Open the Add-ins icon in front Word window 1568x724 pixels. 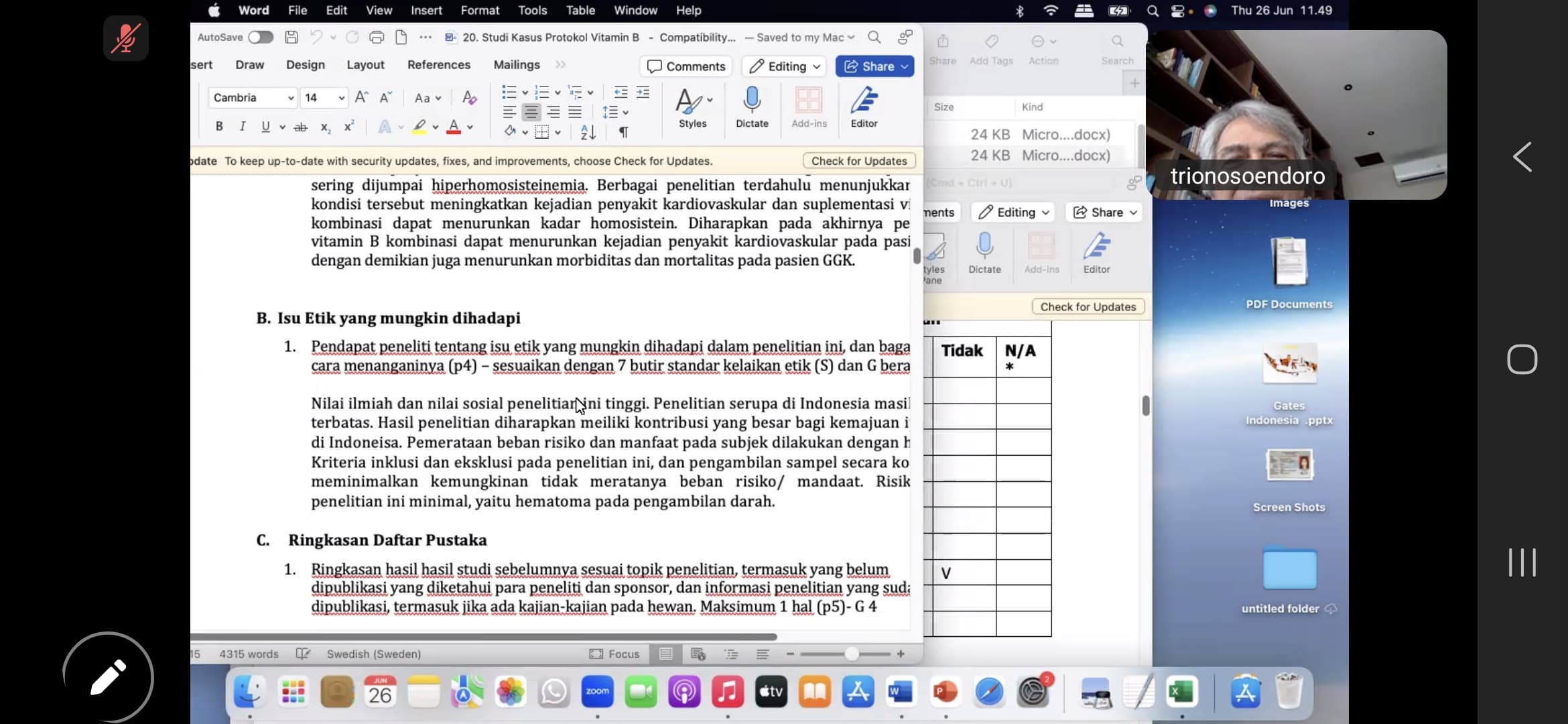809,107
